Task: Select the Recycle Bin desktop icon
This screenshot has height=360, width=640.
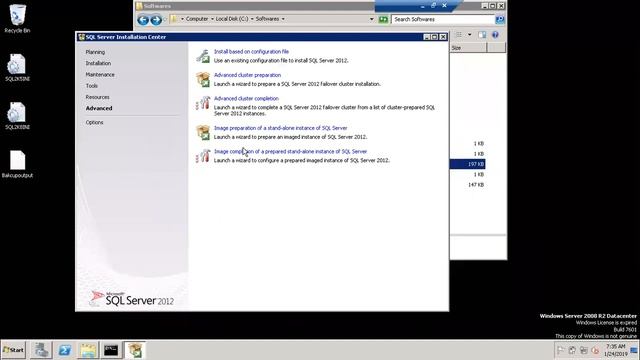Action: pyautogui.click(x=17, y=18)
